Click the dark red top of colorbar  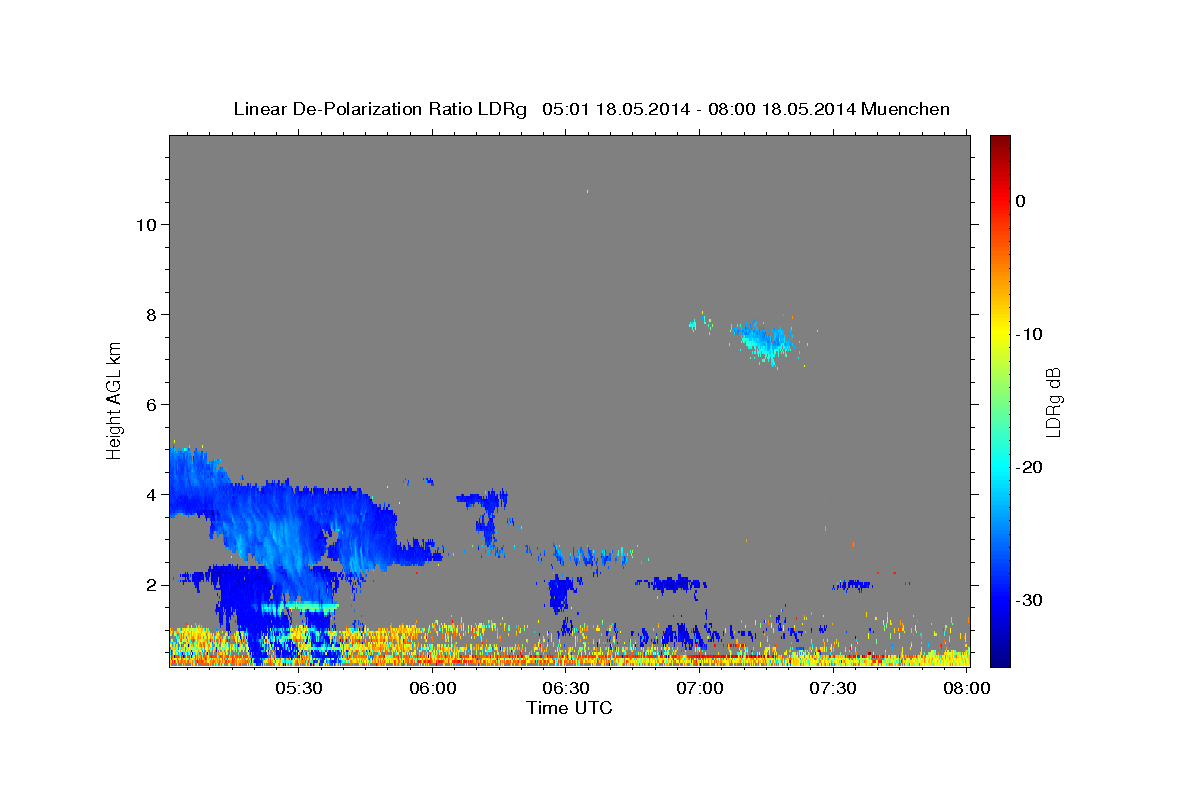tap(1000, 145)
